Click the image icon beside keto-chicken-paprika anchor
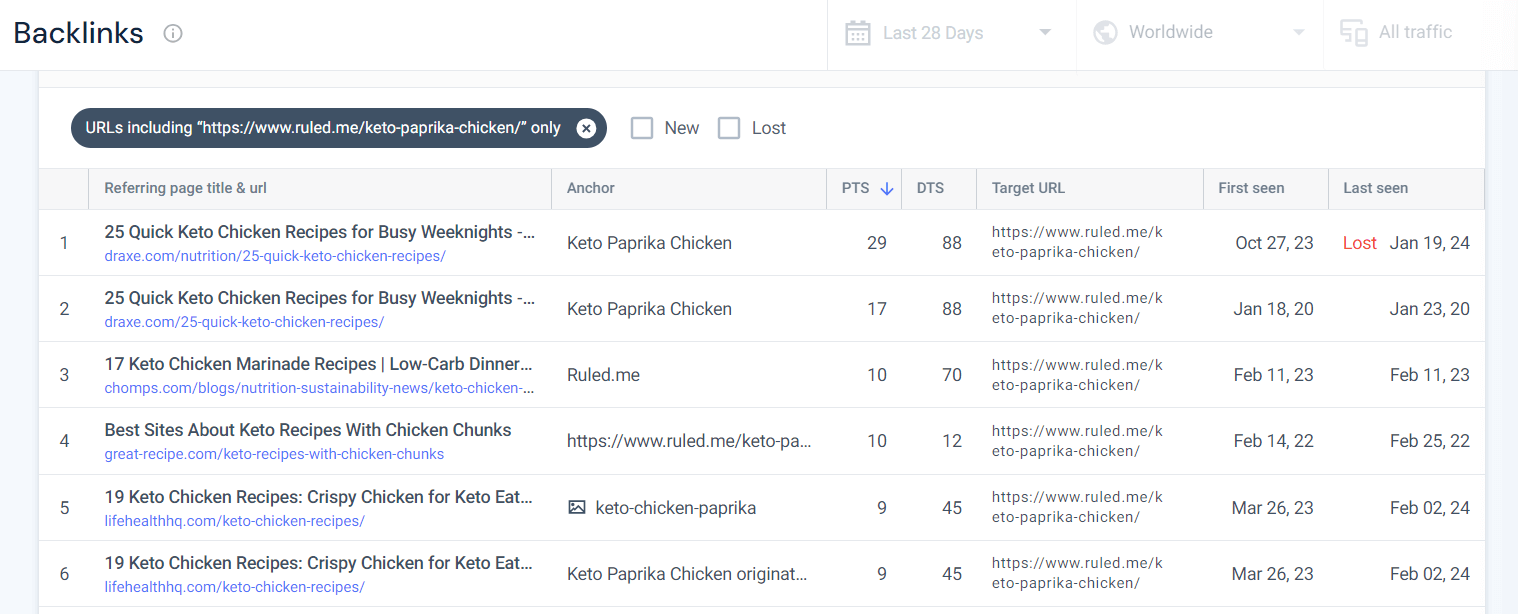Image resolution: width=1518 pixels, height=614 pixels. pyautogui.click(x=576, y=508)
